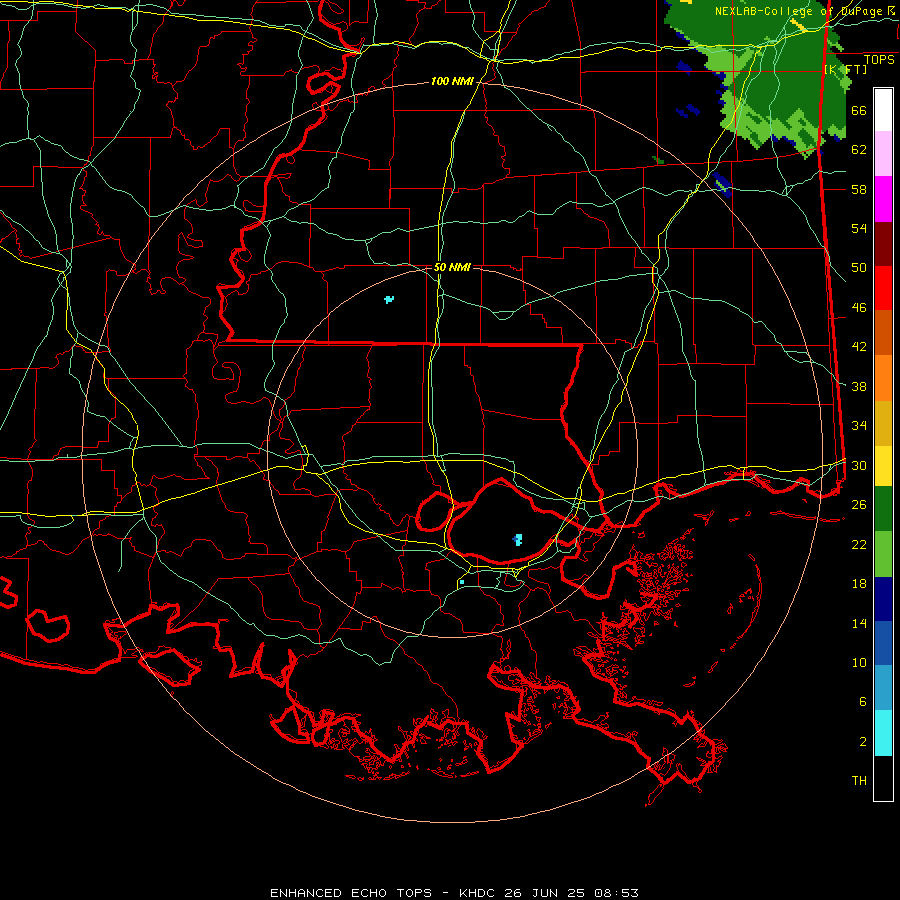The height and width of the screenshot is (900, 900).
Task: Click the dark red (maroon) legend band
Action: click(x=883, y=244)
